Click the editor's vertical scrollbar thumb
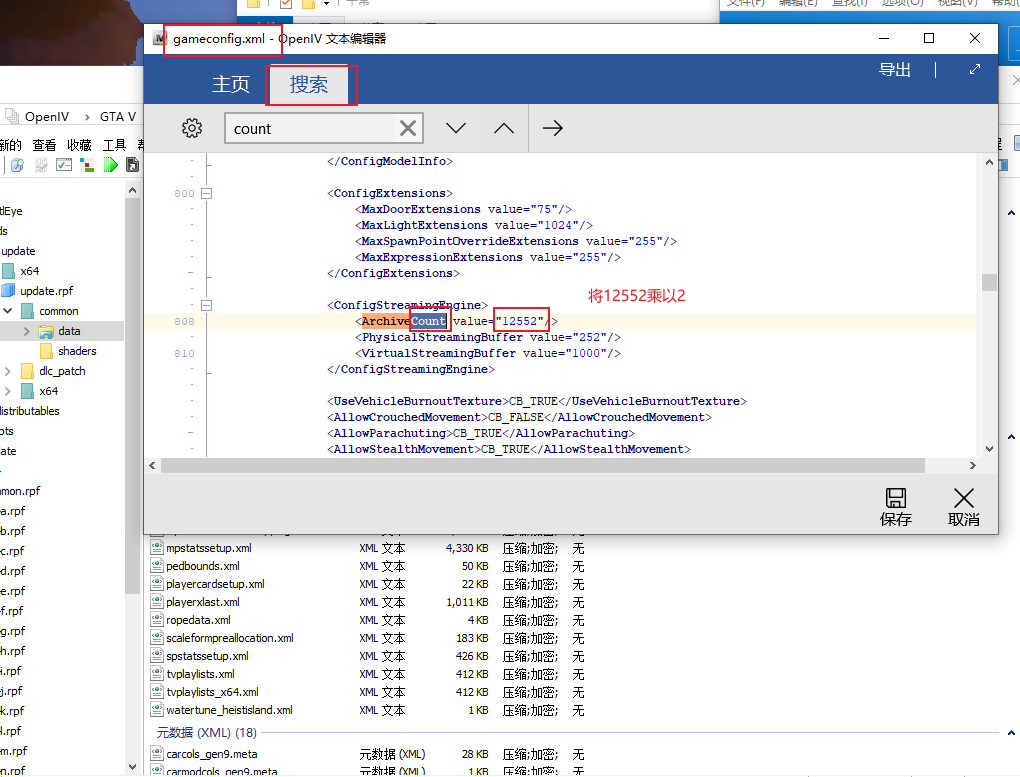 989,282
